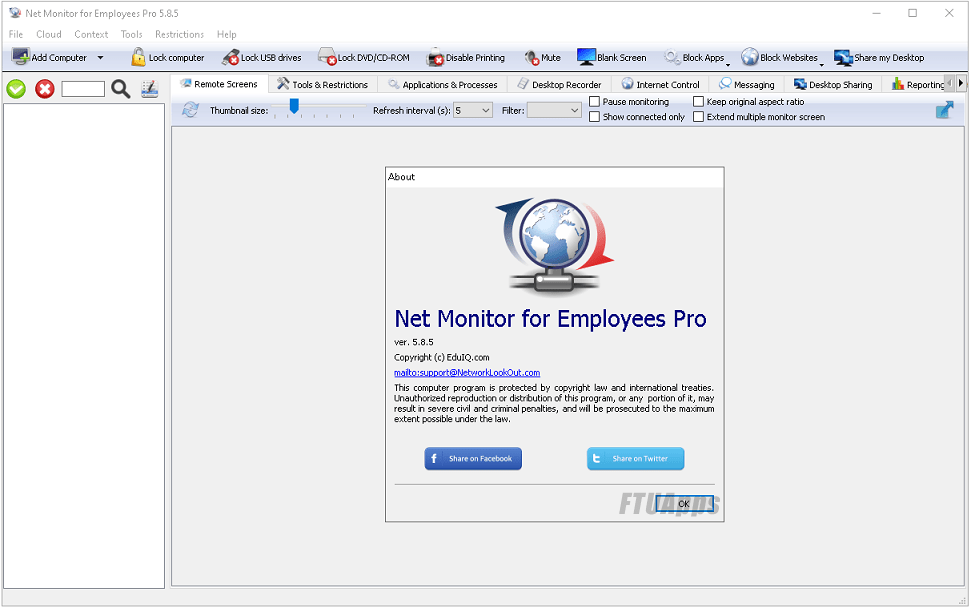971x608 pixels.
Task: Open the Tools menu
Action: tap(131, 34)
